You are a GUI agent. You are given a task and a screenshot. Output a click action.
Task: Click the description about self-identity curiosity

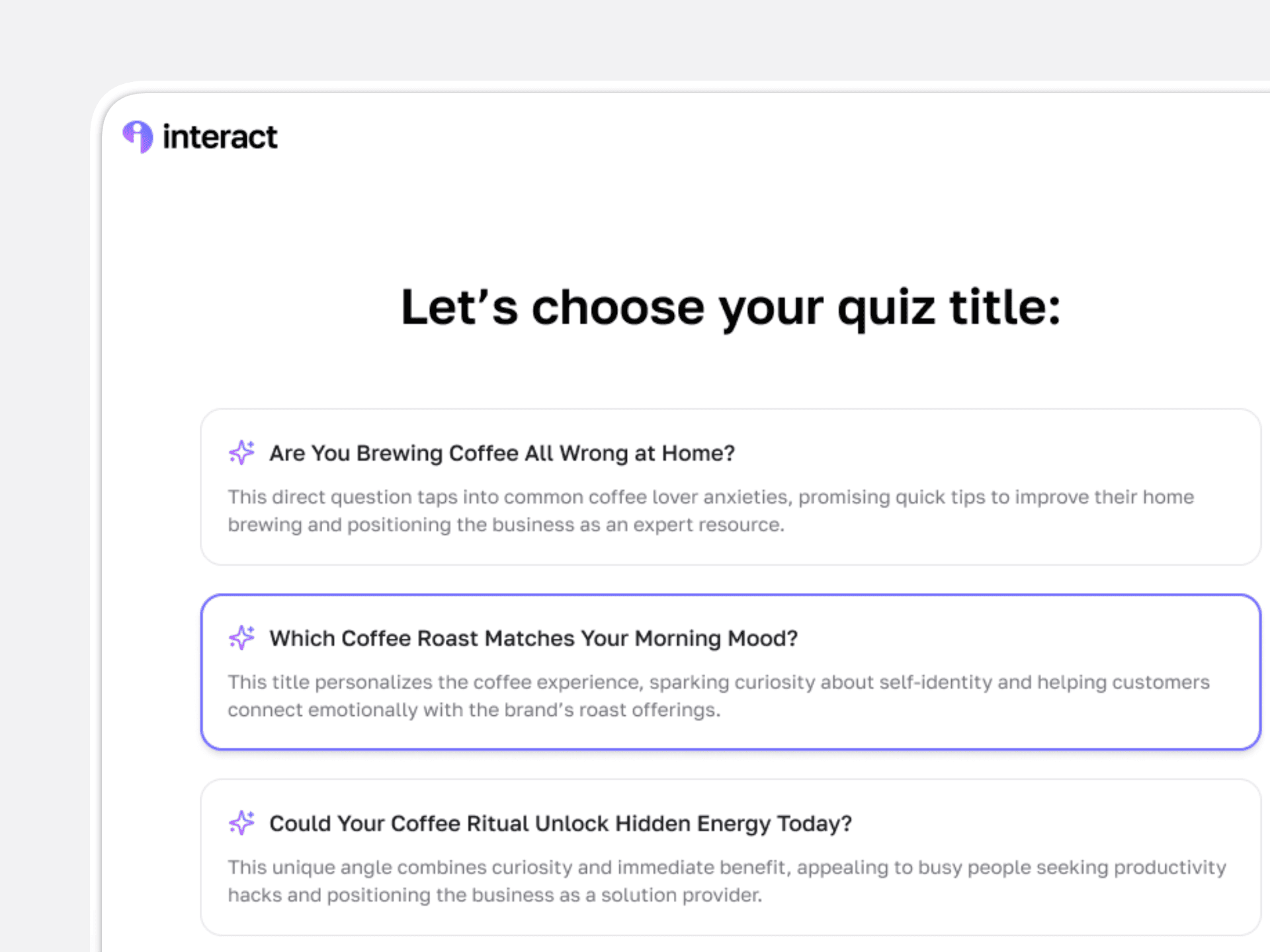click(x=718, y=695)
